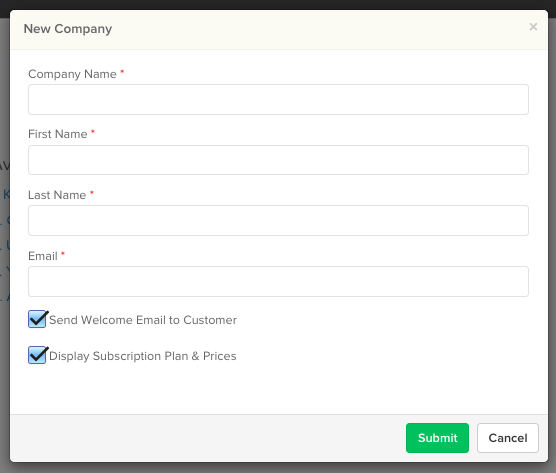Click the Display Subscription Plan & Prices text
Screen dimensions: 556x473
[143, 356]
